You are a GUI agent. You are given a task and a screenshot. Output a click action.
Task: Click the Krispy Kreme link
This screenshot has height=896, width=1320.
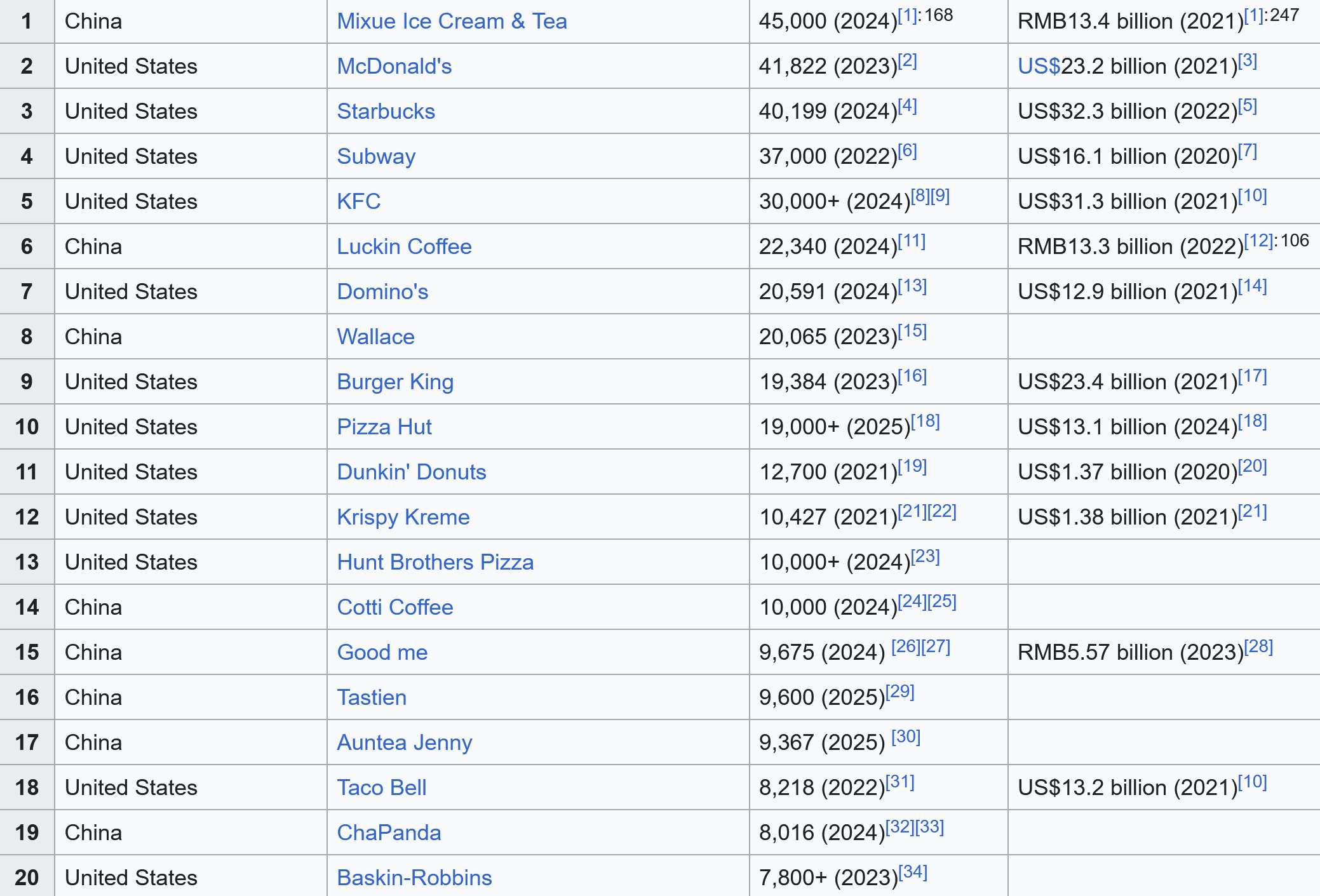[x=403, y=517]
